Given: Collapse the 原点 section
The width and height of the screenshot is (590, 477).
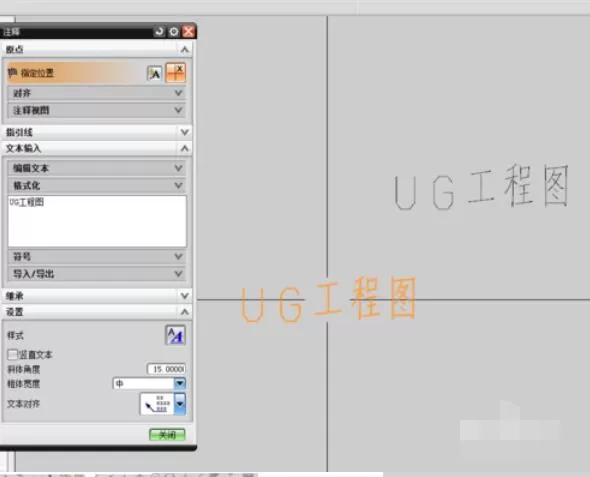Looking at the screenshot, I should click(97, 49).
